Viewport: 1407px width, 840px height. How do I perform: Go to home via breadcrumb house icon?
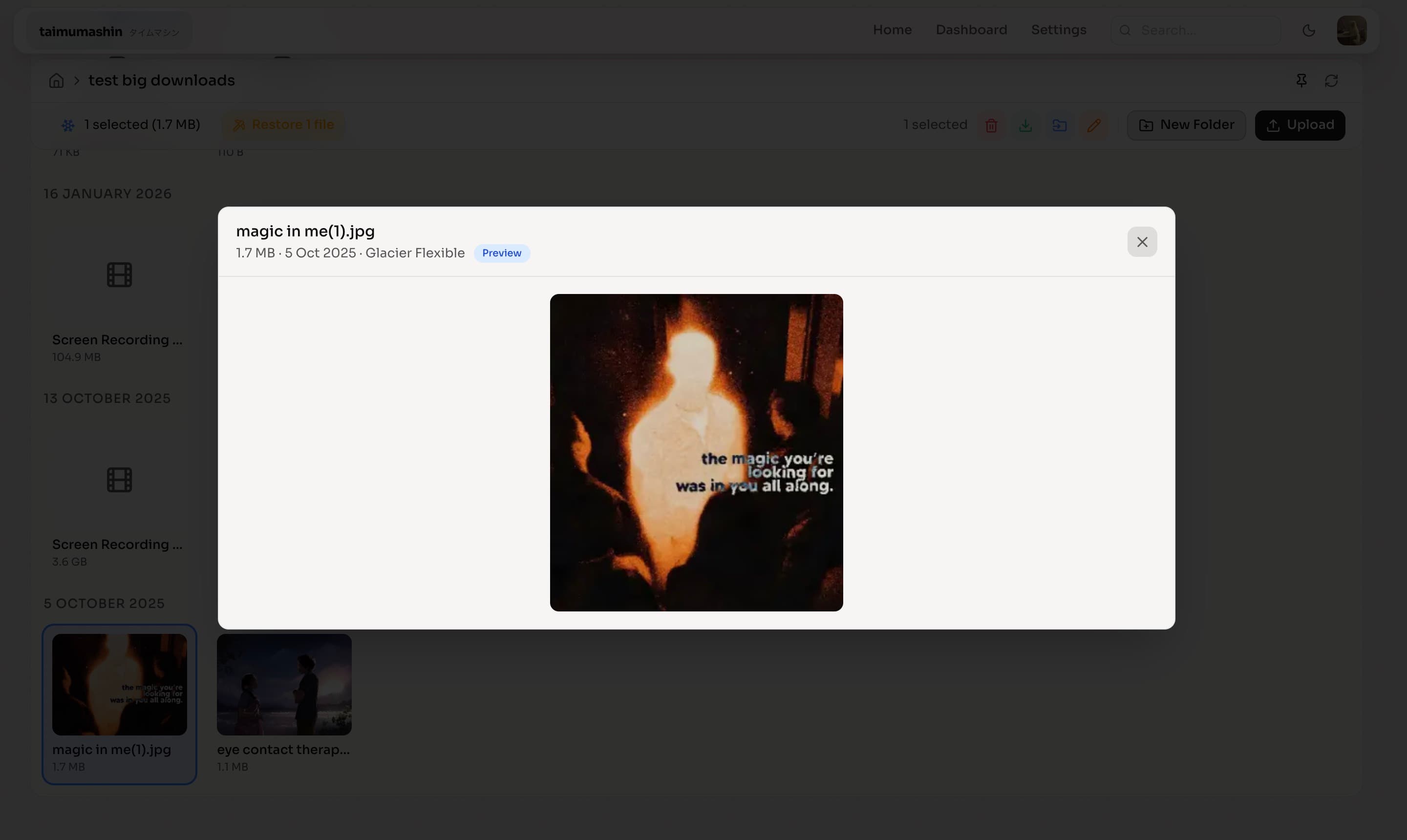point(56,81)
